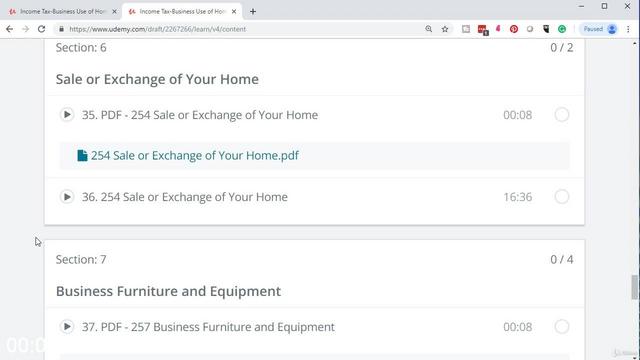The height and width of the screenshot is (360, 640).
Task: Go back in browser history
Action: coord(9,29)
